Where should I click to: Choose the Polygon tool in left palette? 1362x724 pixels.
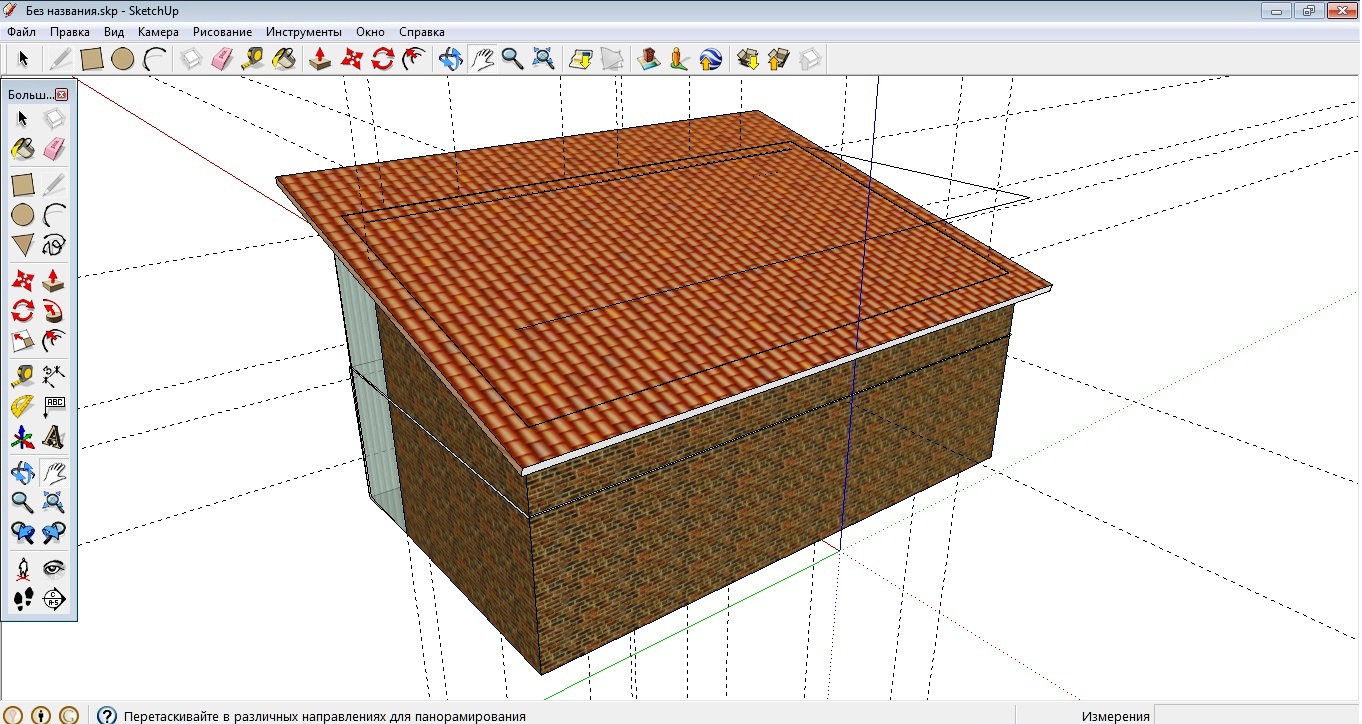pos(22,245)
